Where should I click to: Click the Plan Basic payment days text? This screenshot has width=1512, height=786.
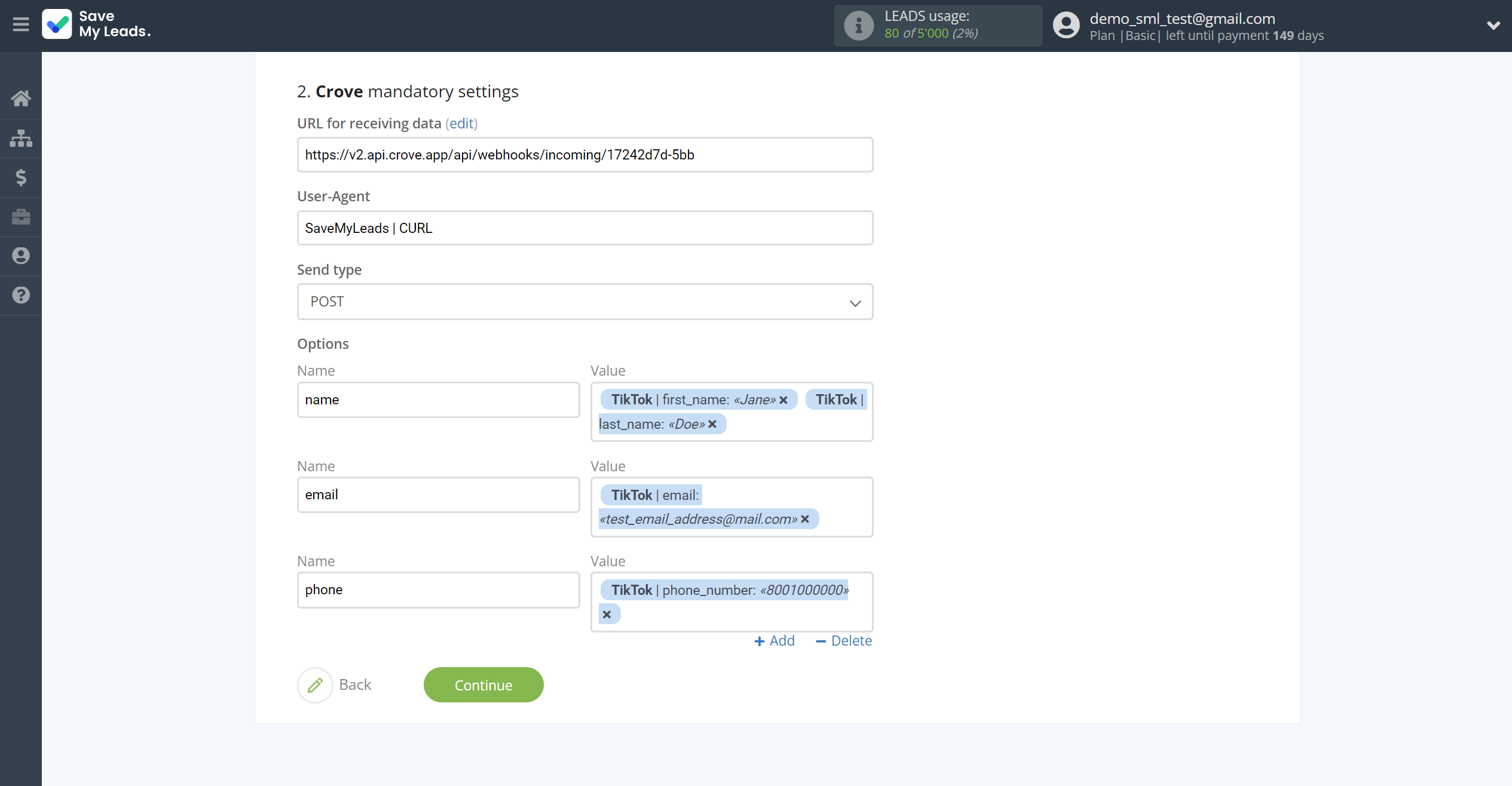coord(1207,36)
